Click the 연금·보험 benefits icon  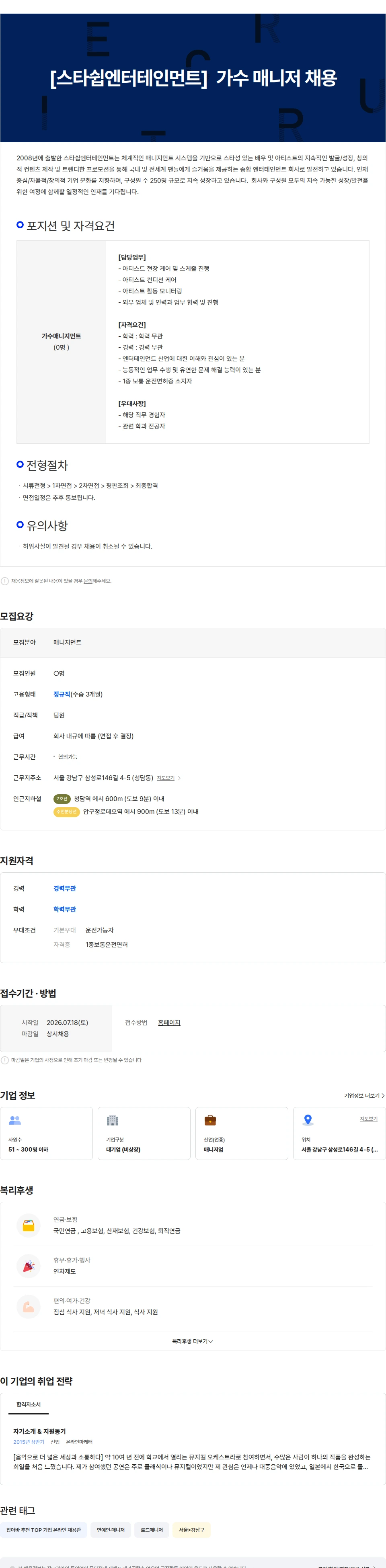[29, 1225]
